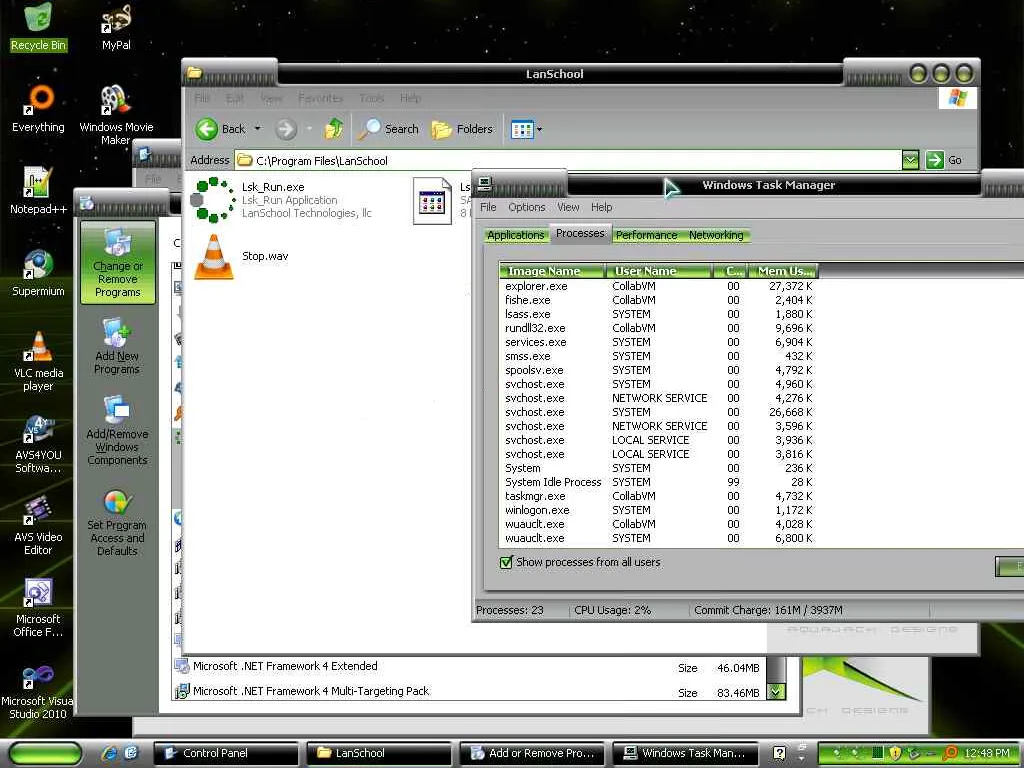
Task: Select spoolsv.exe process row
Action: [658, 370]
